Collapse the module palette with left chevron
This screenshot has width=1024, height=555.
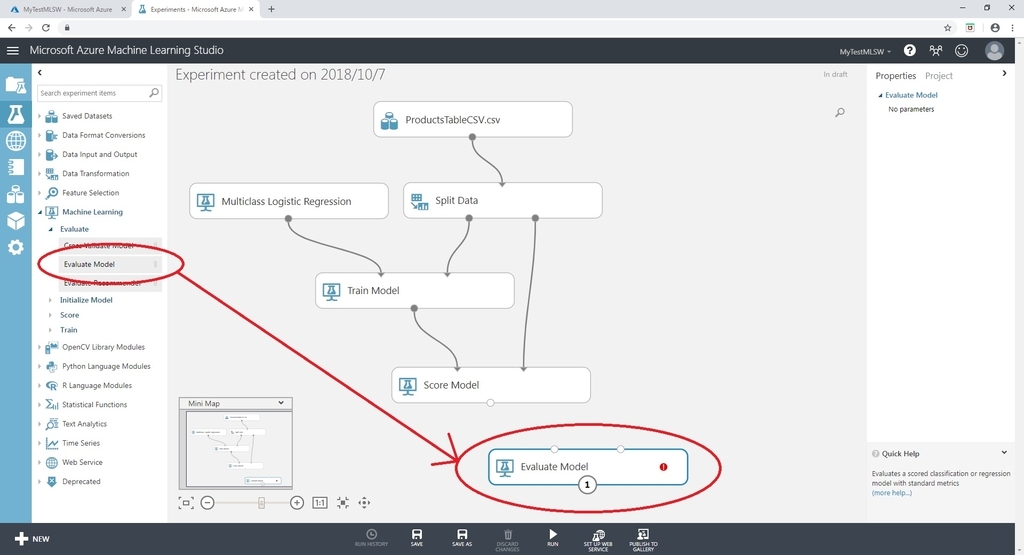tap(40, 73)
